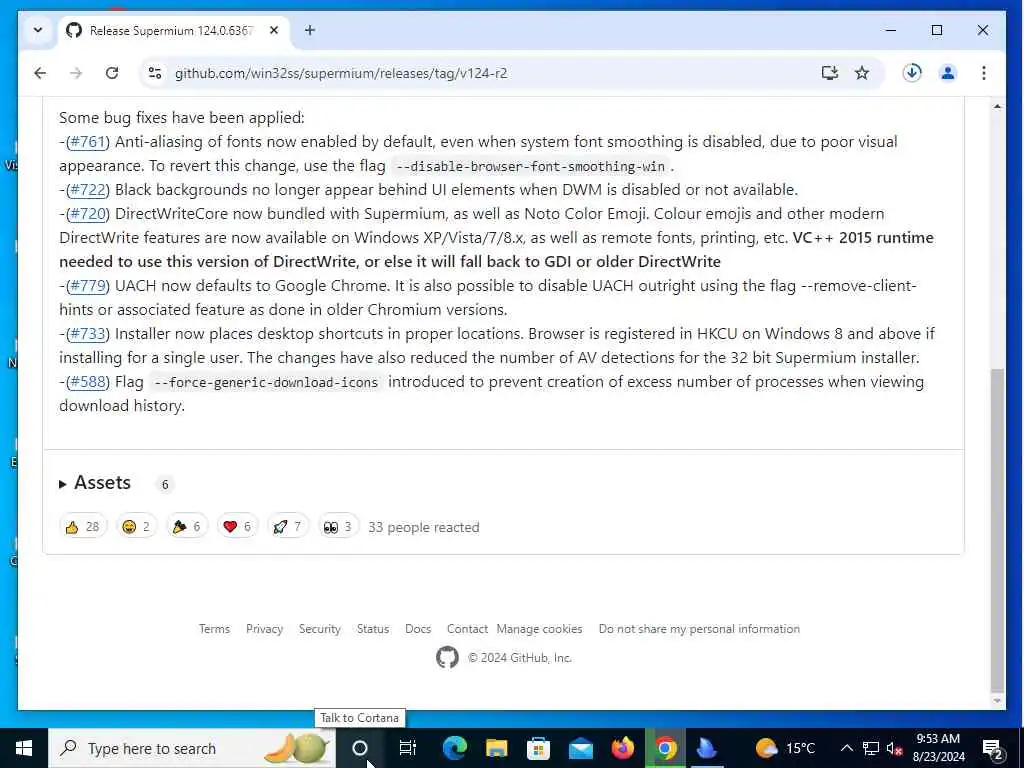Click the muted volume tray icon
Screen dimensions: 1024x768
[894, 748]
